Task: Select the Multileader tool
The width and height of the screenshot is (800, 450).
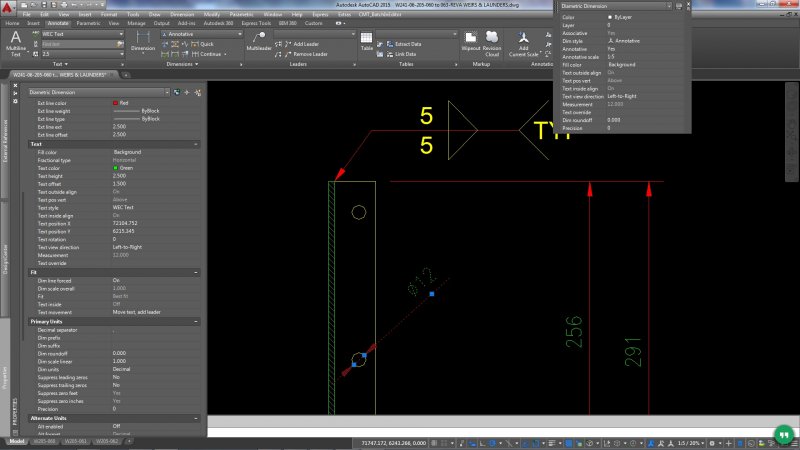Action: (259, 41)
